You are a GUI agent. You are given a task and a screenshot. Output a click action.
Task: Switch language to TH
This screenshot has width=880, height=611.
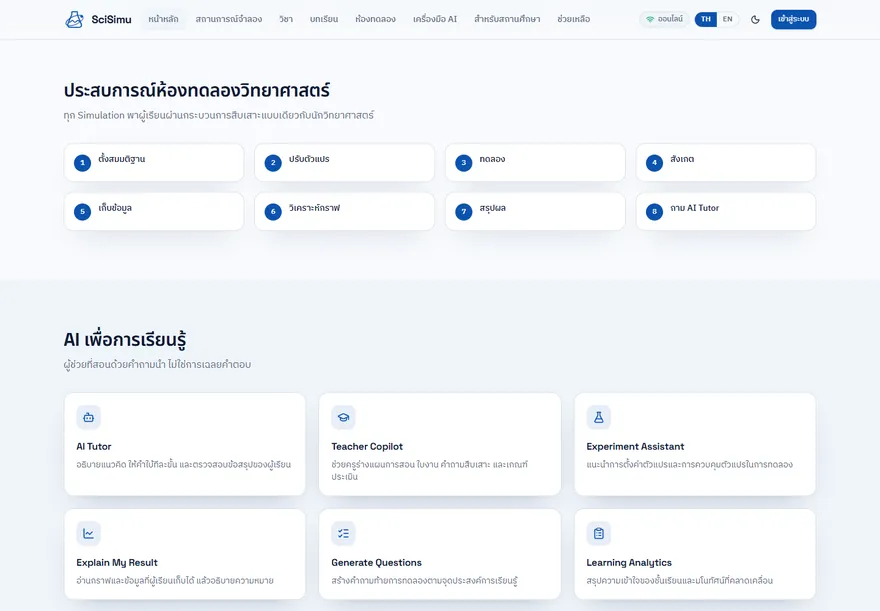706,19
